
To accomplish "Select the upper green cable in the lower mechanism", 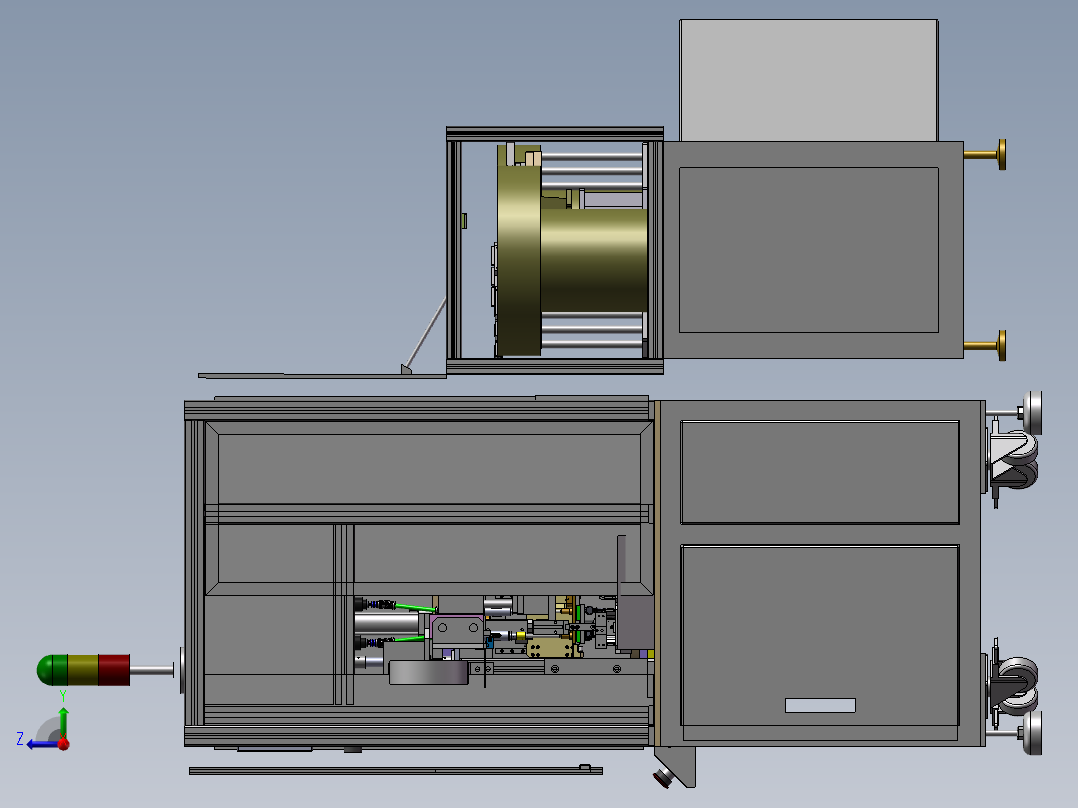I will [415, 607].
